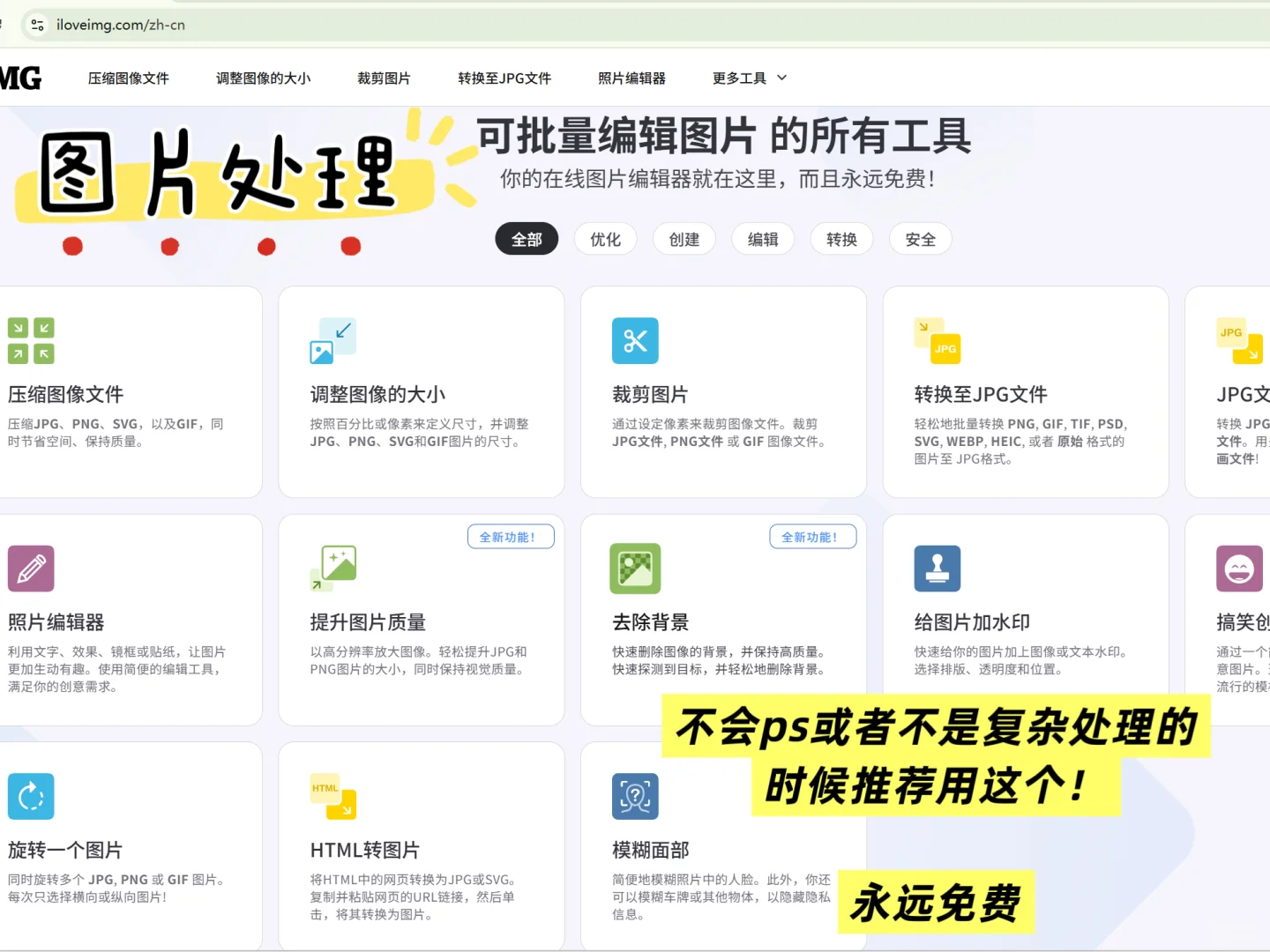Image resolution: width=1270 pixels, height=952 pixels.
Task: Click the watermark stamp icon
Action: pyautogui.click(x=938, y=569)
